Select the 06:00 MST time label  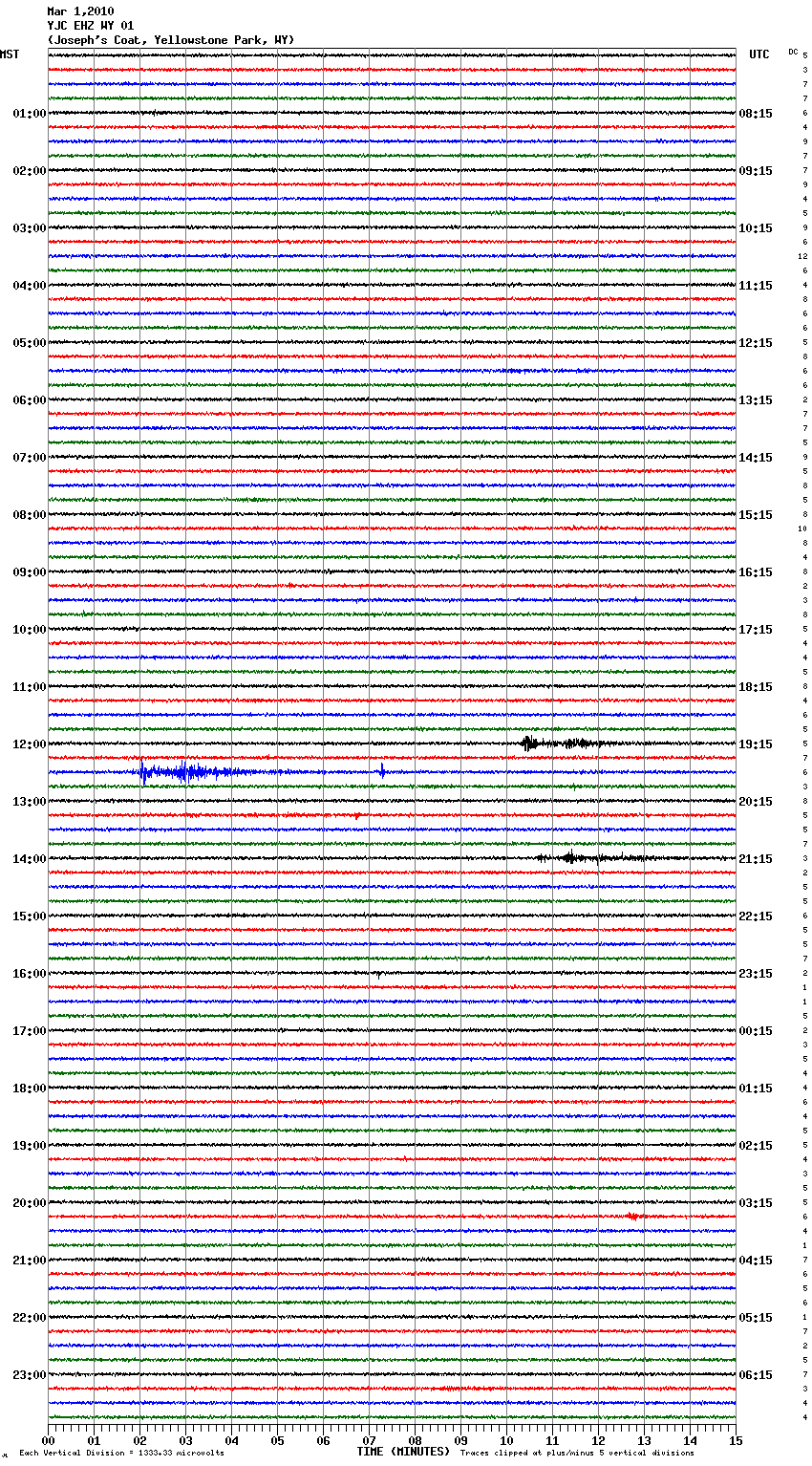pyautogui.click(x=30, y=400)
